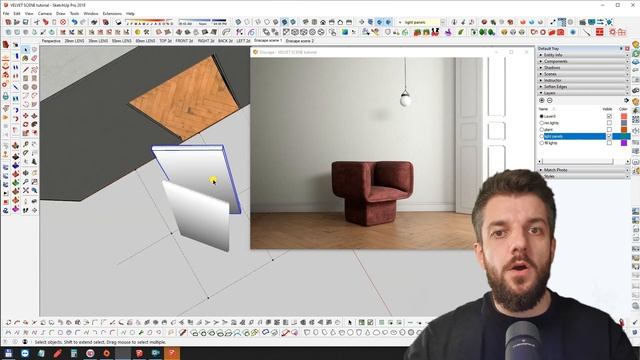Select the Line pencil tool in the left toolbar

26,69
